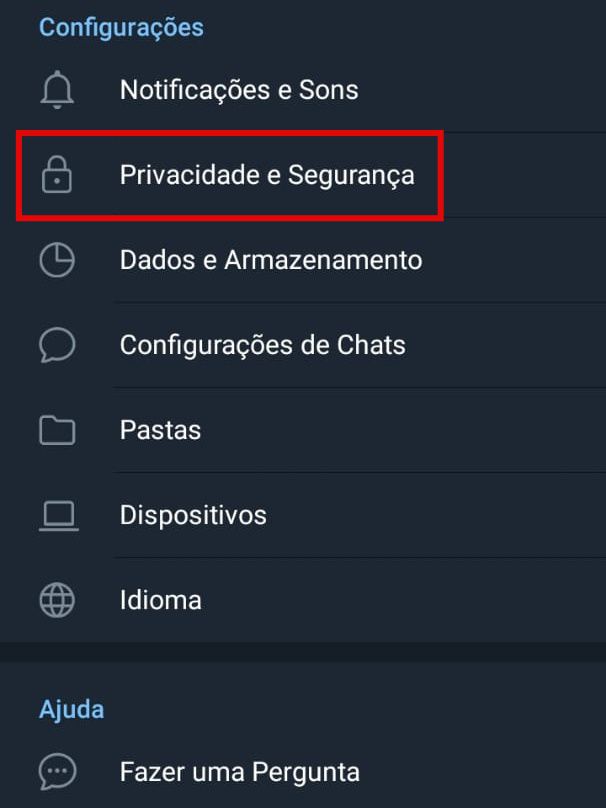Open Notificações e Sons settings
606x808 pixels.
click(239, 90)
